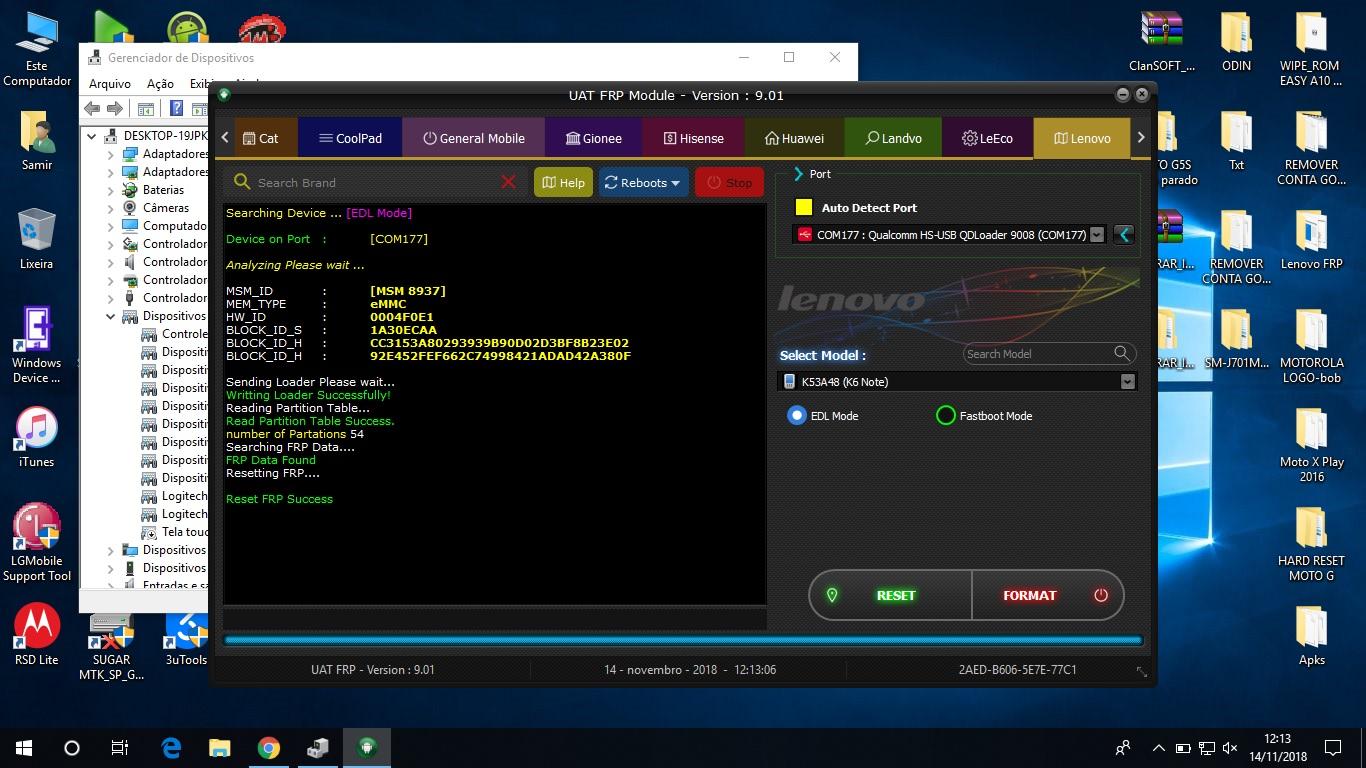Viewport: 1366px width, 768px height.
Task: Open the LeEco brand tab
Action: [x=987, y=138]
